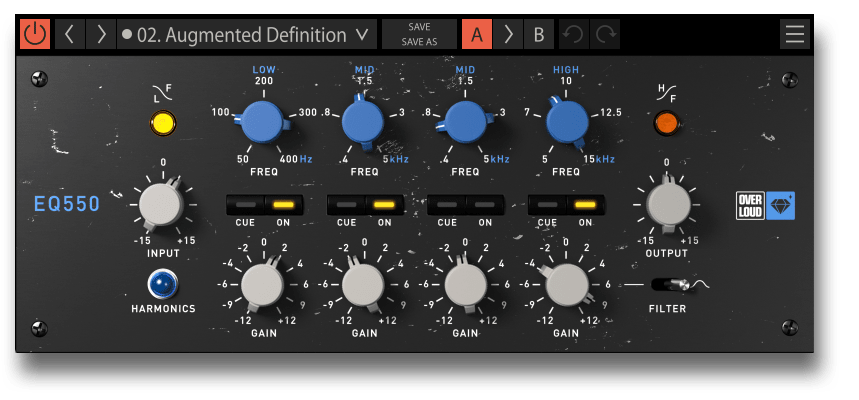The image size is (859, 400).
Task: Toggle ON switch of the LOW band
Action: [283, 205]
